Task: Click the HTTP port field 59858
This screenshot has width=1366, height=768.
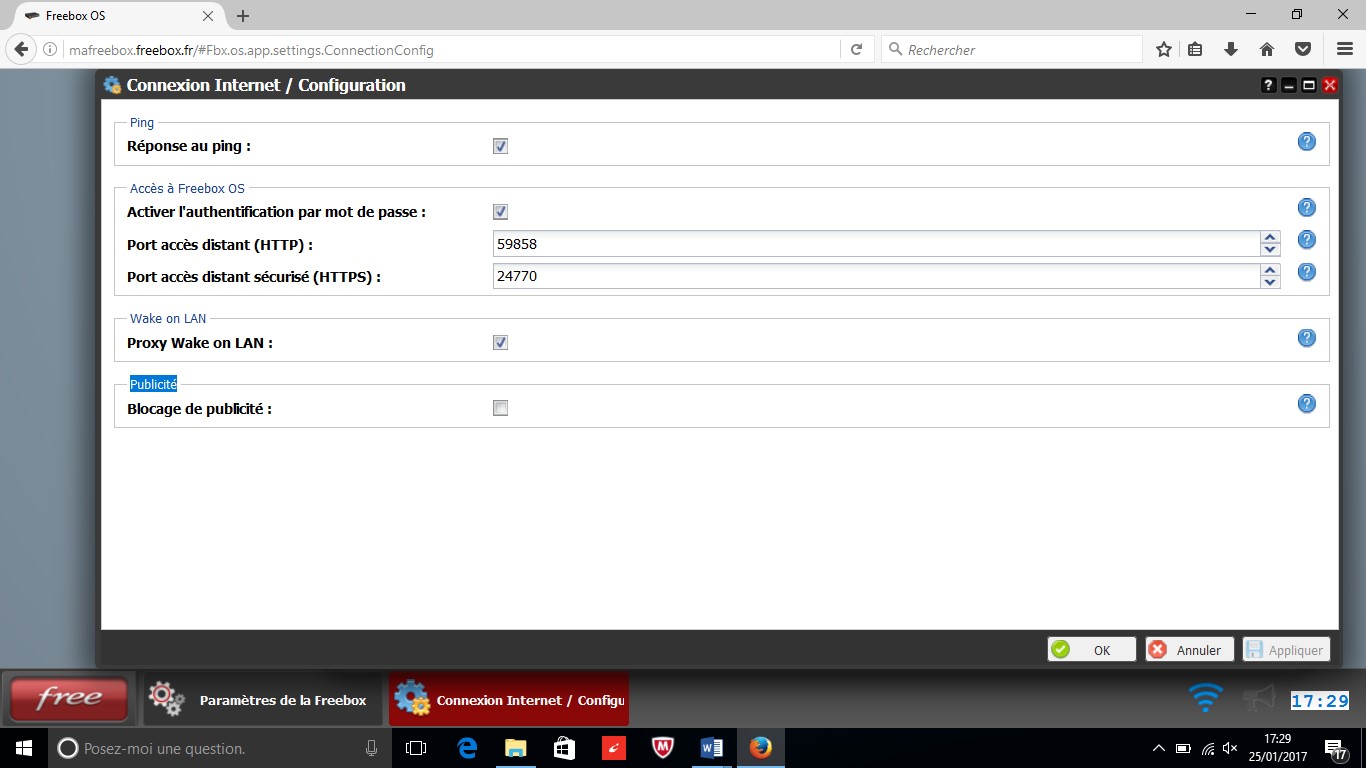Action: coord(876,244)
